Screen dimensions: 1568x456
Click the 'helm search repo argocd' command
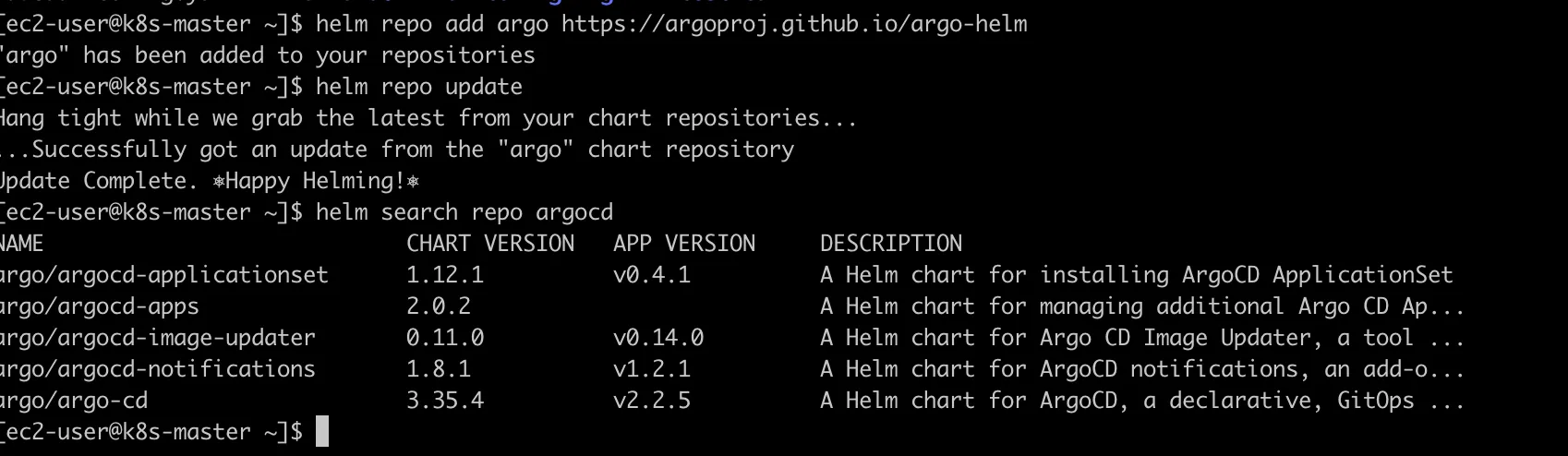pos(464,212)
